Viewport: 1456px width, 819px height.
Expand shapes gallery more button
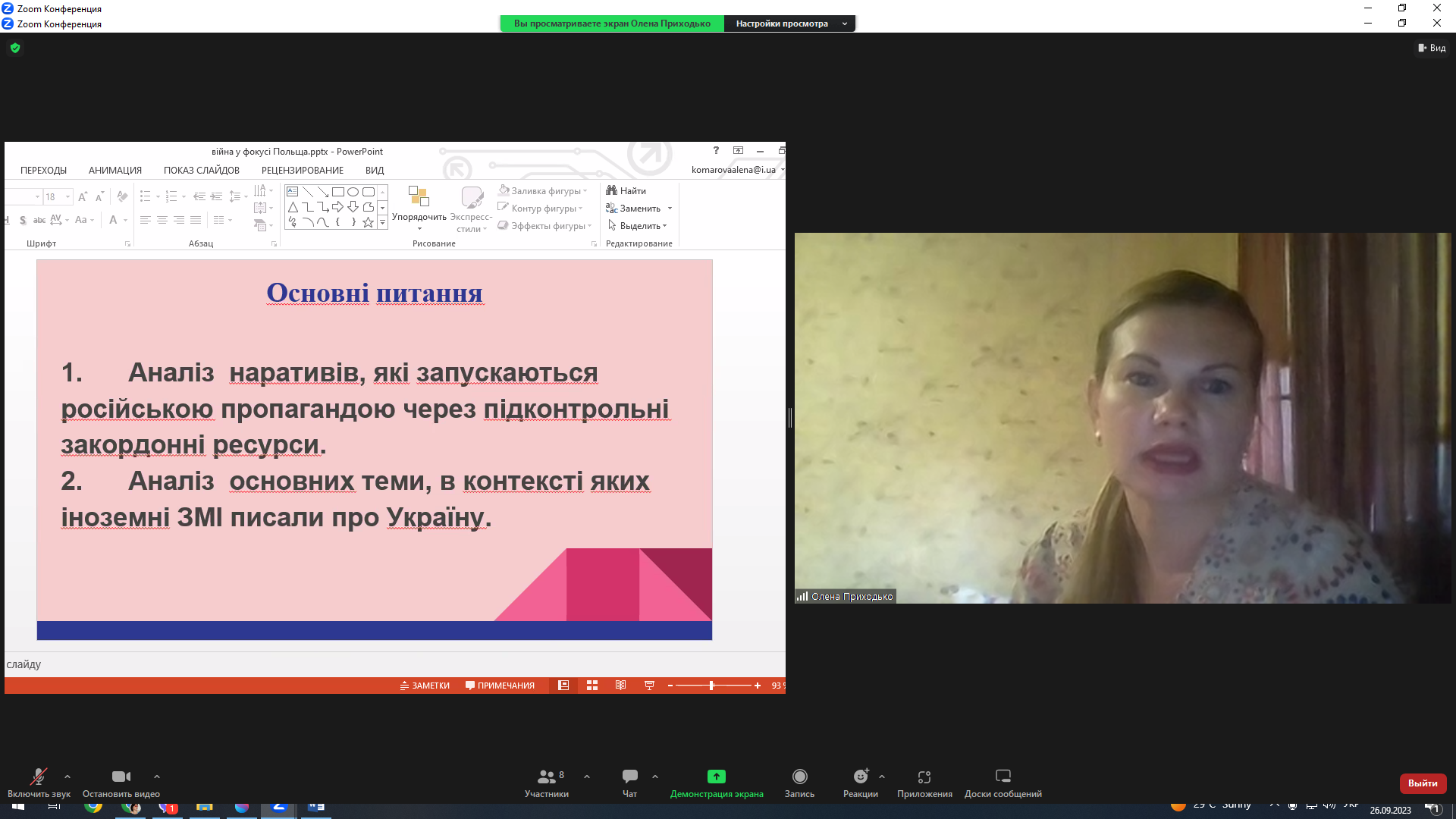(x=383, y=222)
